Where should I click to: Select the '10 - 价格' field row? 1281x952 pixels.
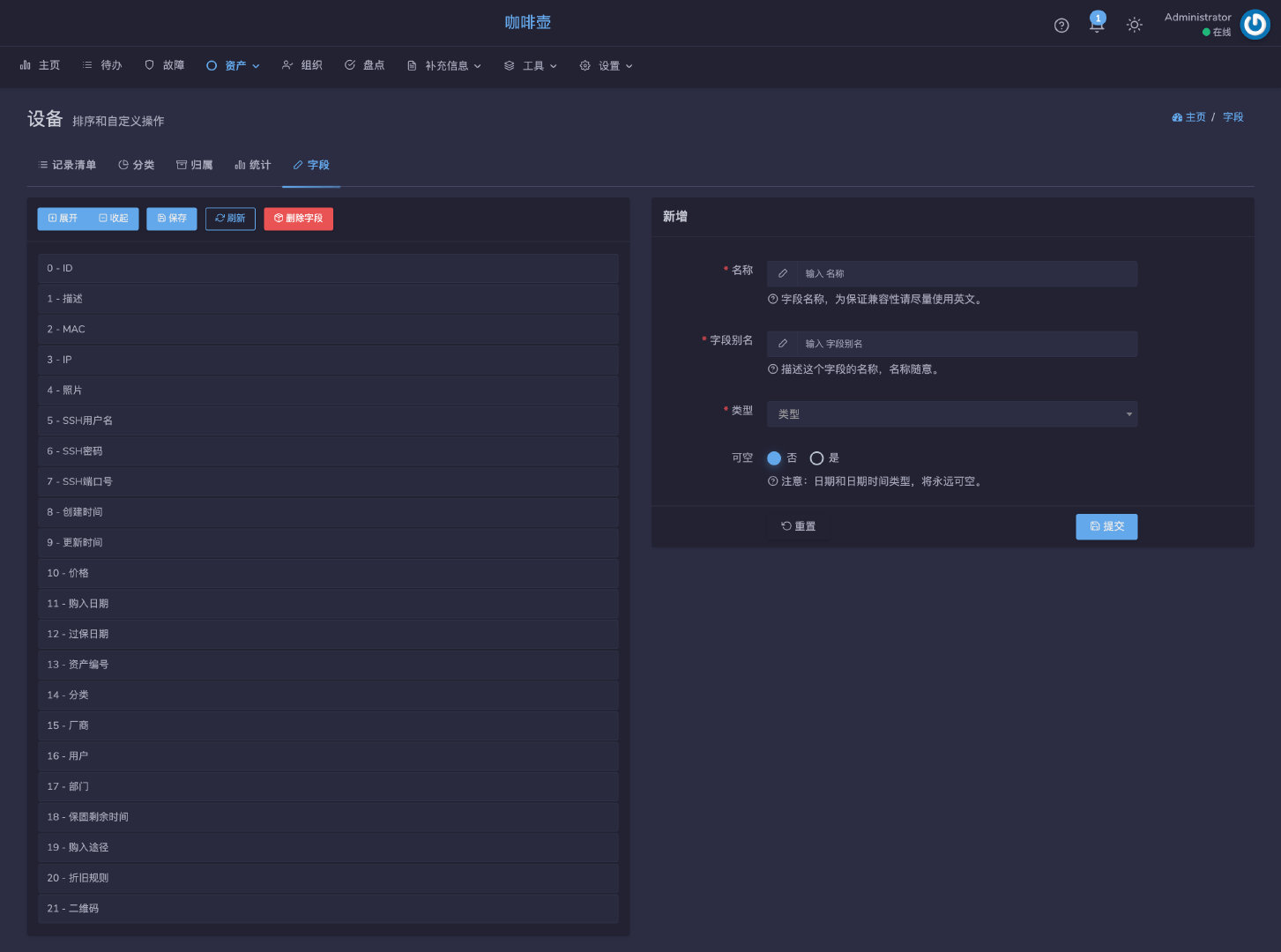point(328,573)
